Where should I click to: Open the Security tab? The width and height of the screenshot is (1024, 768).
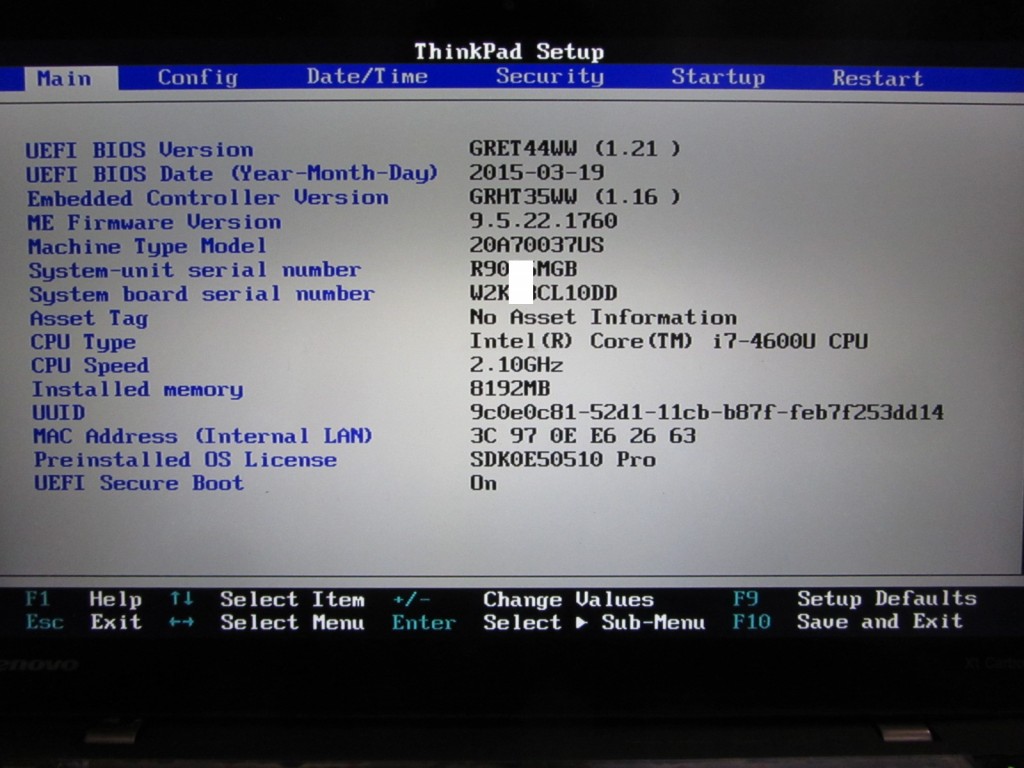(x=550, y=76)
